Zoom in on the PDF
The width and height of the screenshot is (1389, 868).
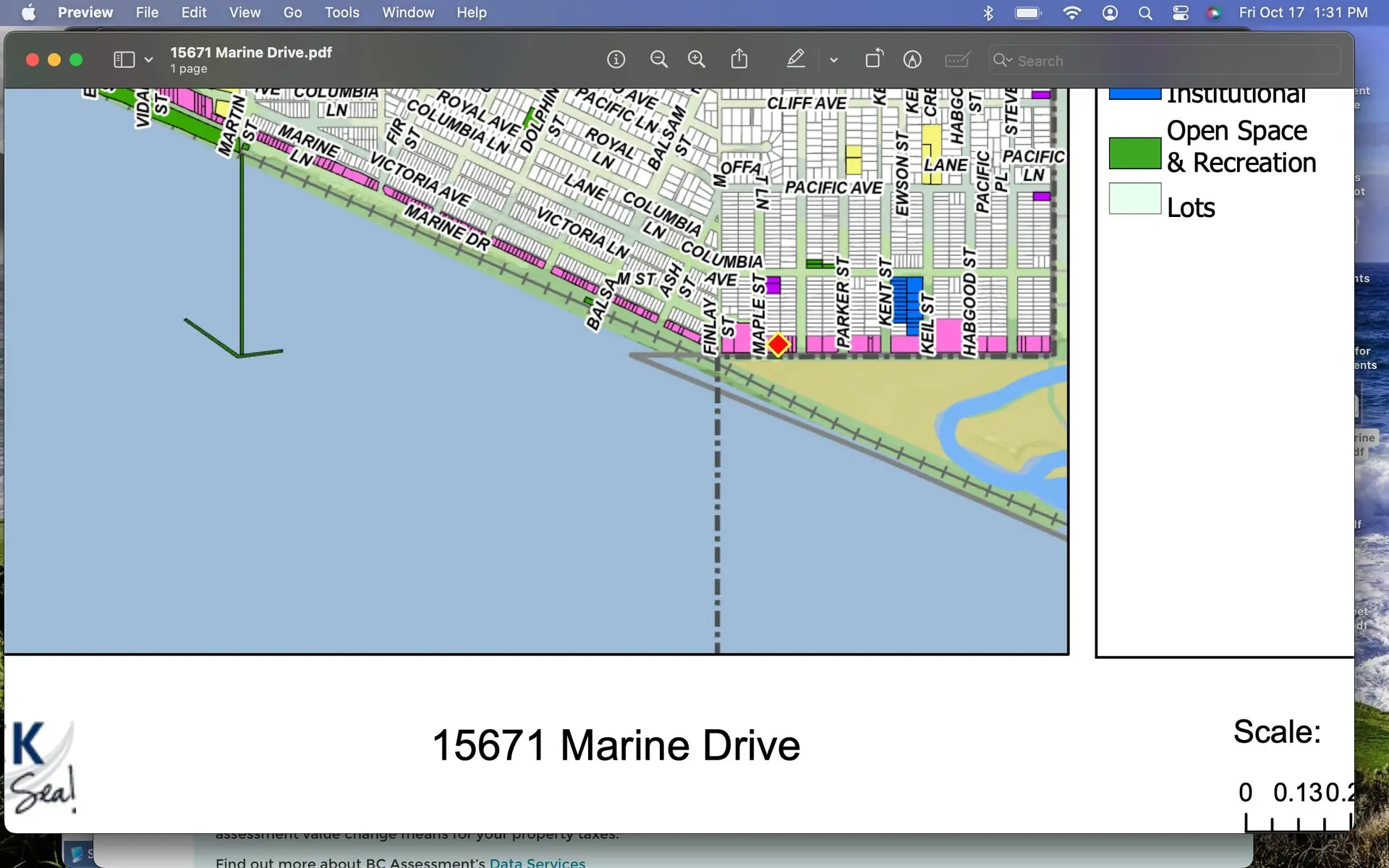(x=697, y=59)
